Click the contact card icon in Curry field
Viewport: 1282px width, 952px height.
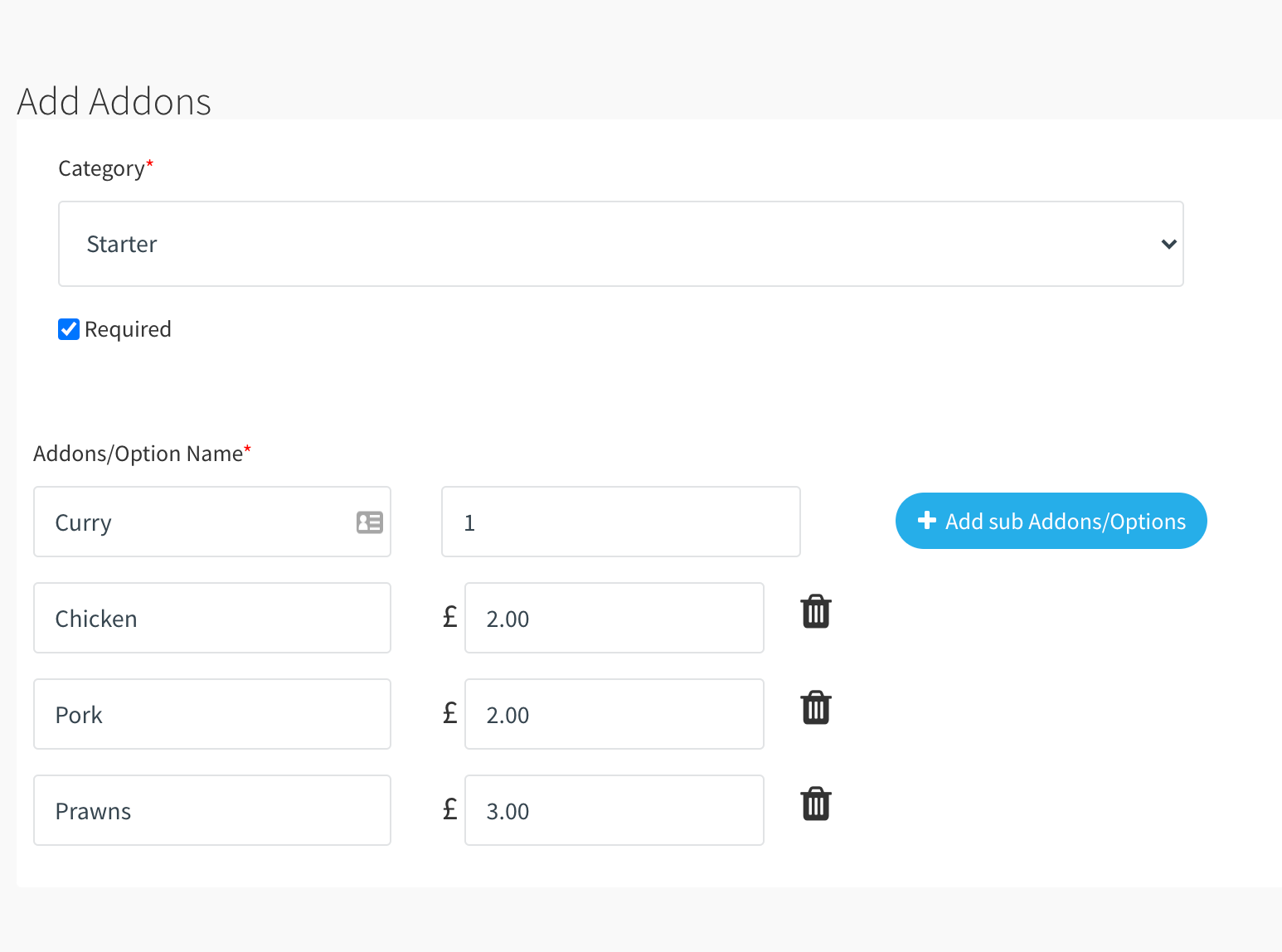pos(370,522)
